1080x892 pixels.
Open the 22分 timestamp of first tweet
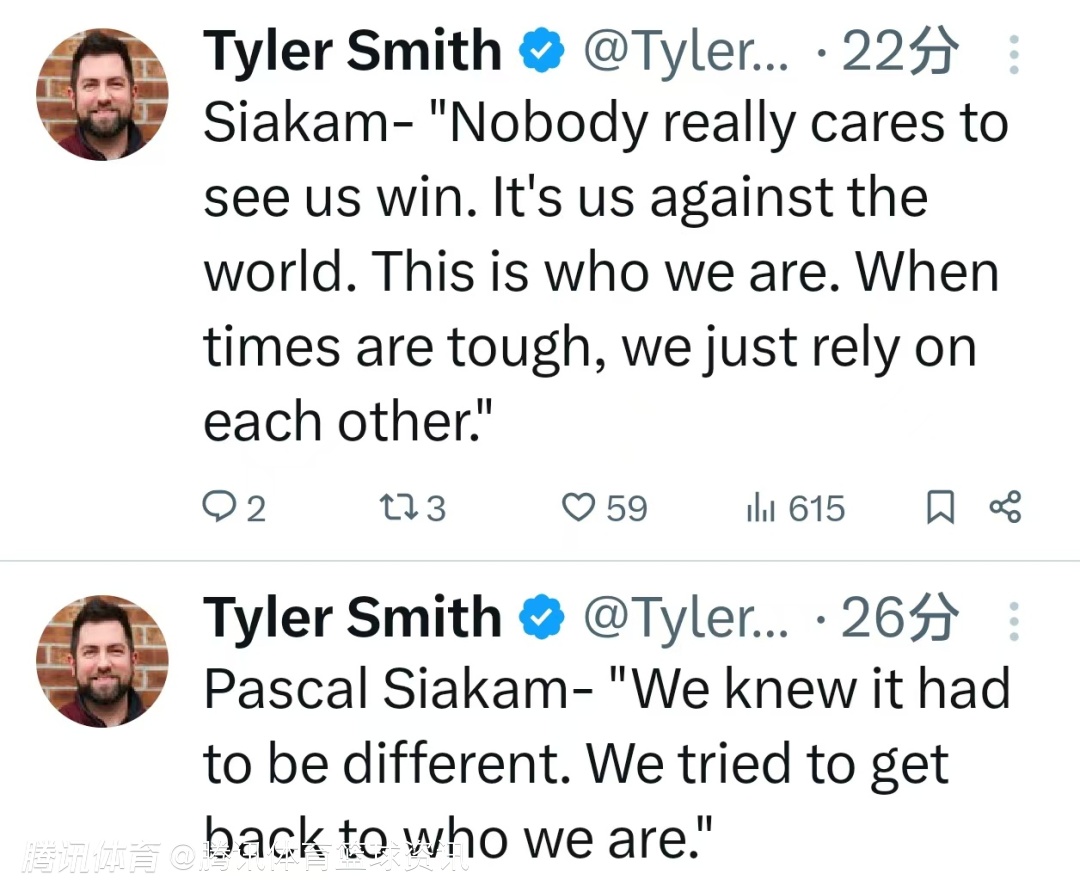tap(899, 52)
